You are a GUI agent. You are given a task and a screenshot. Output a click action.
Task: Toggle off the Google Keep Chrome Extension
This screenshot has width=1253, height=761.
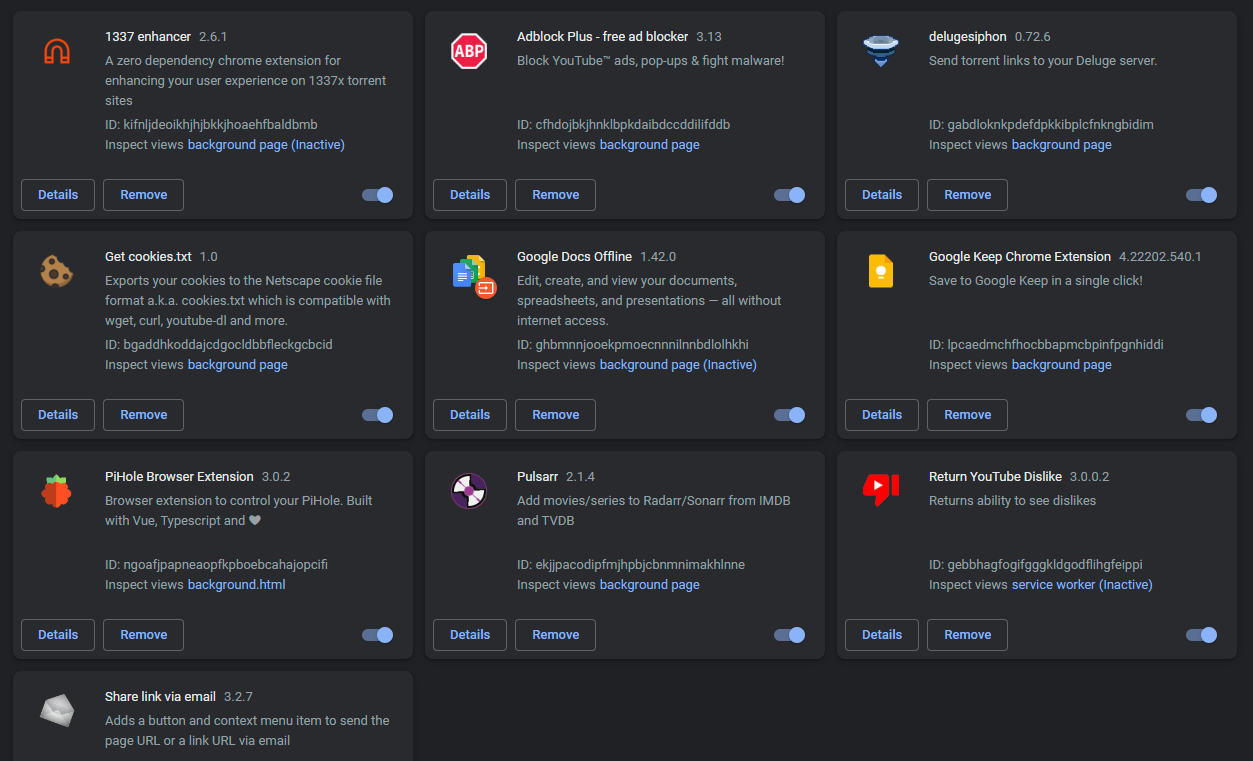click(x=1202, y=415)
